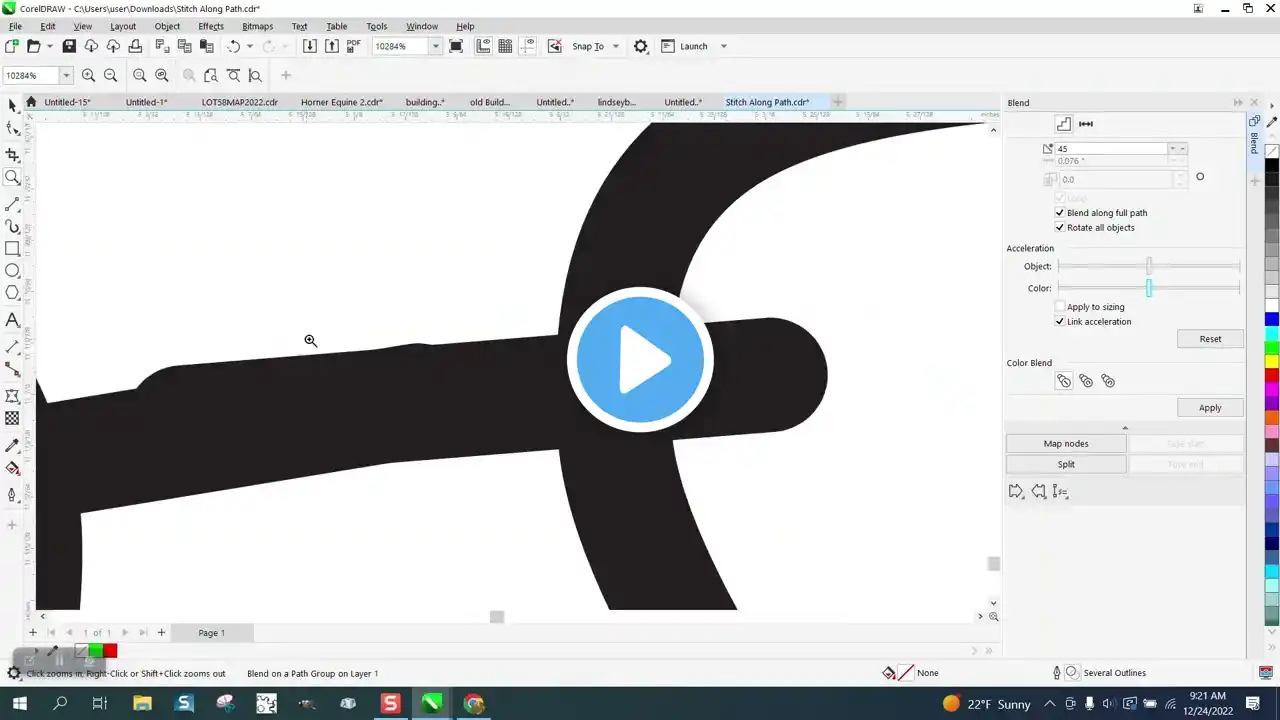Play the video overlay

coord(640,360)
